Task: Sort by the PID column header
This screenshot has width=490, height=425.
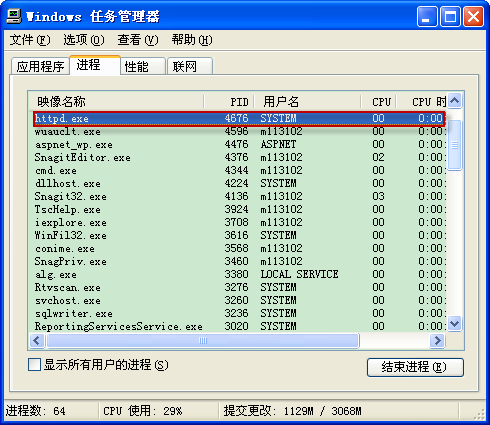Action: [229, 102]
